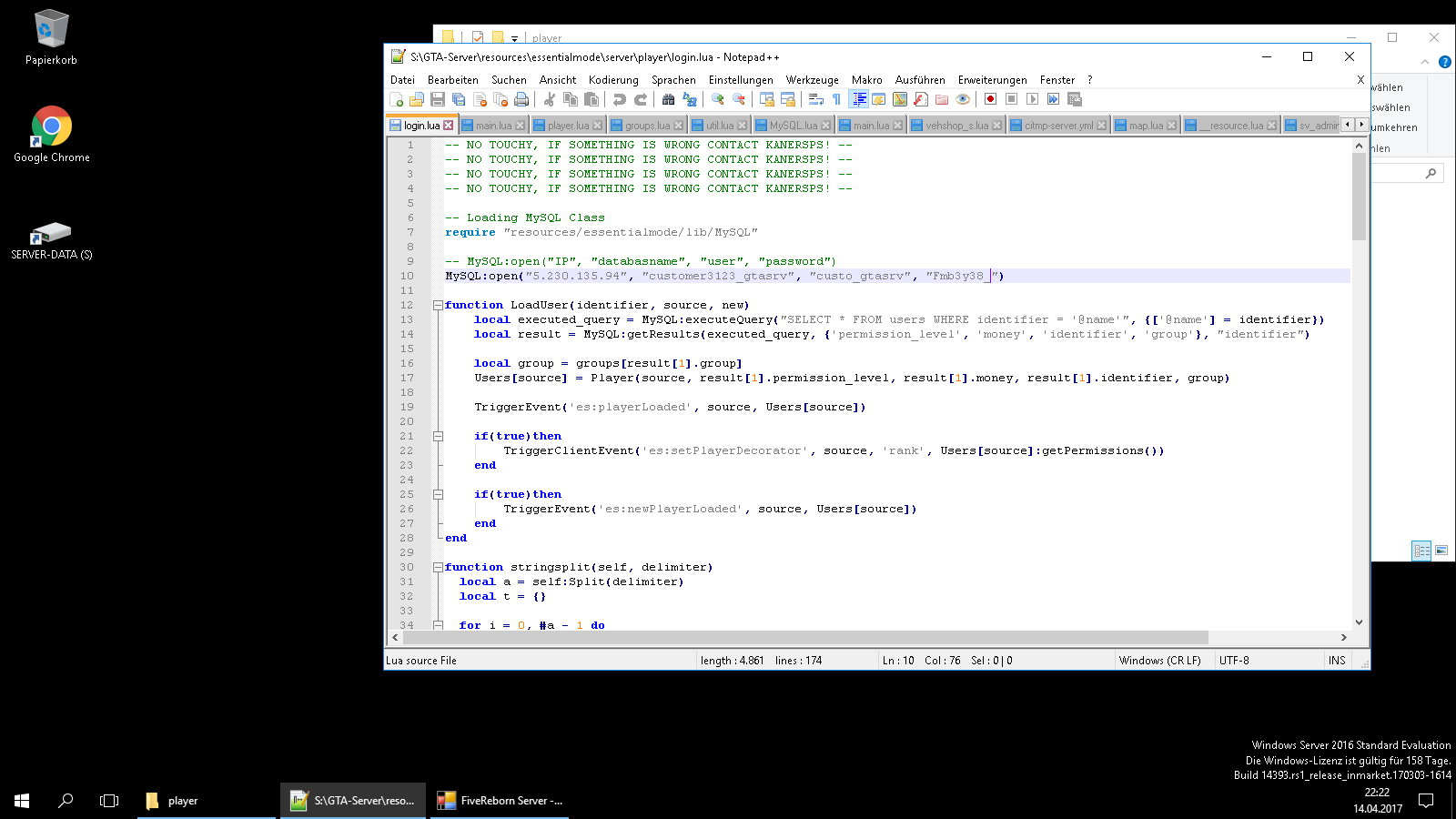Toggle the Word wrap toolbar button

point(816,99)
